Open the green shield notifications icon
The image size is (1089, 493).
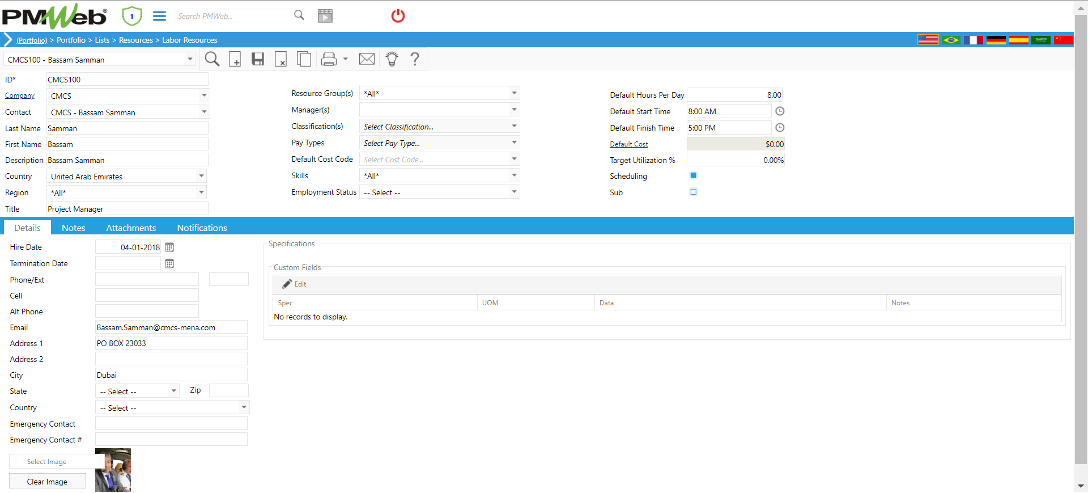pos(132,15)
